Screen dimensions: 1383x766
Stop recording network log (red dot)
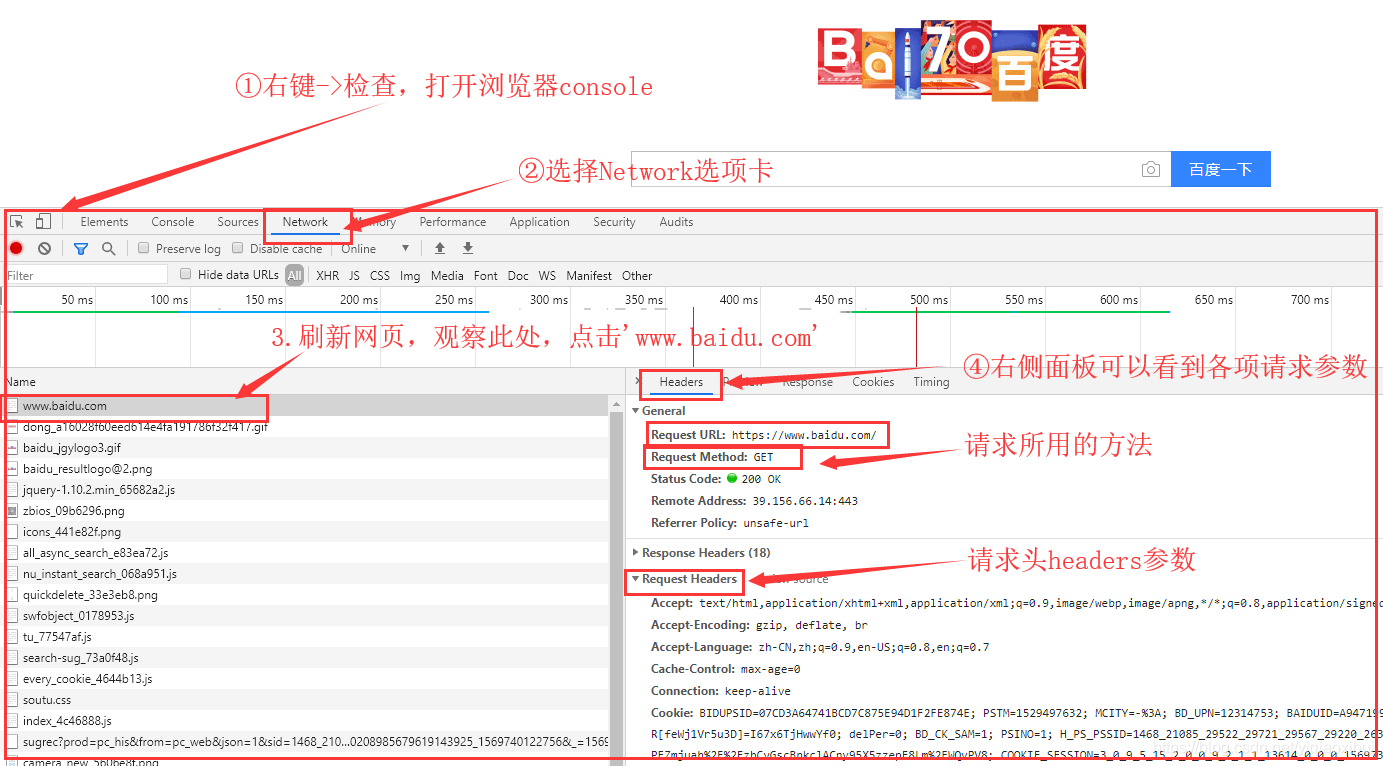pos(16,248)
